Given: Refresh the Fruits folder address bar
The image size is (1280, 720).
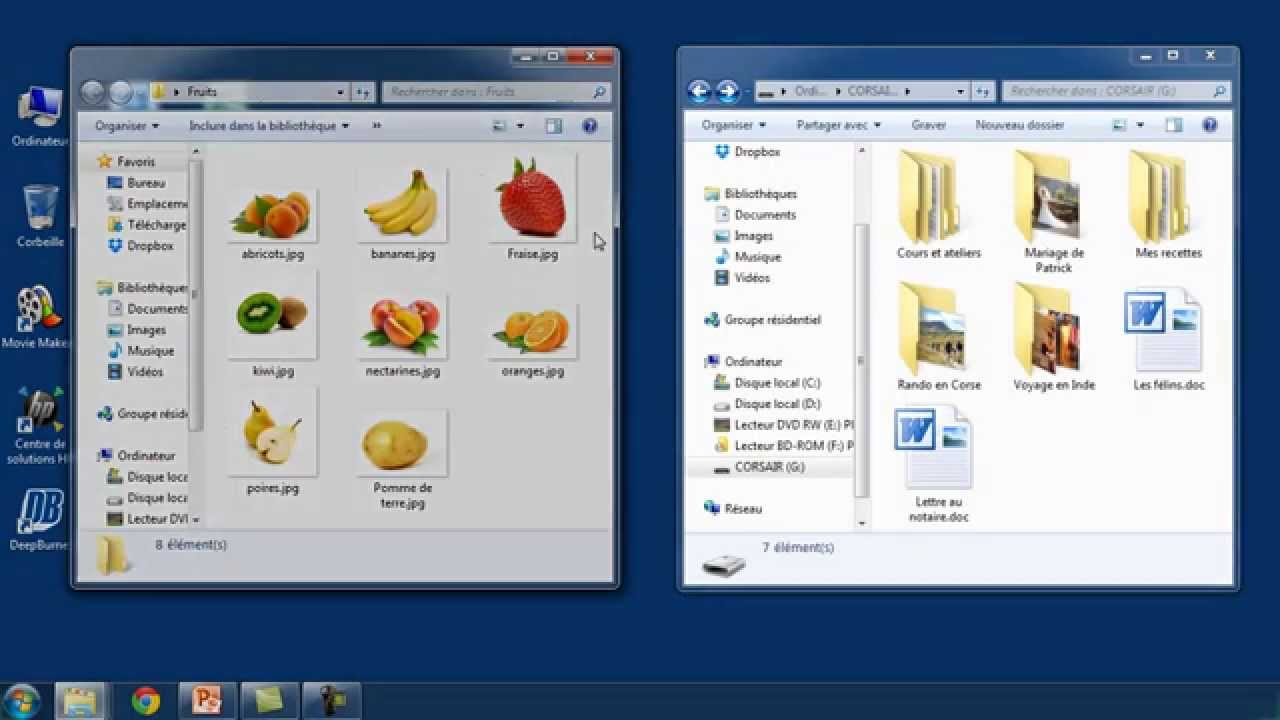Looking at the screenshot, I should pos(362,92).
